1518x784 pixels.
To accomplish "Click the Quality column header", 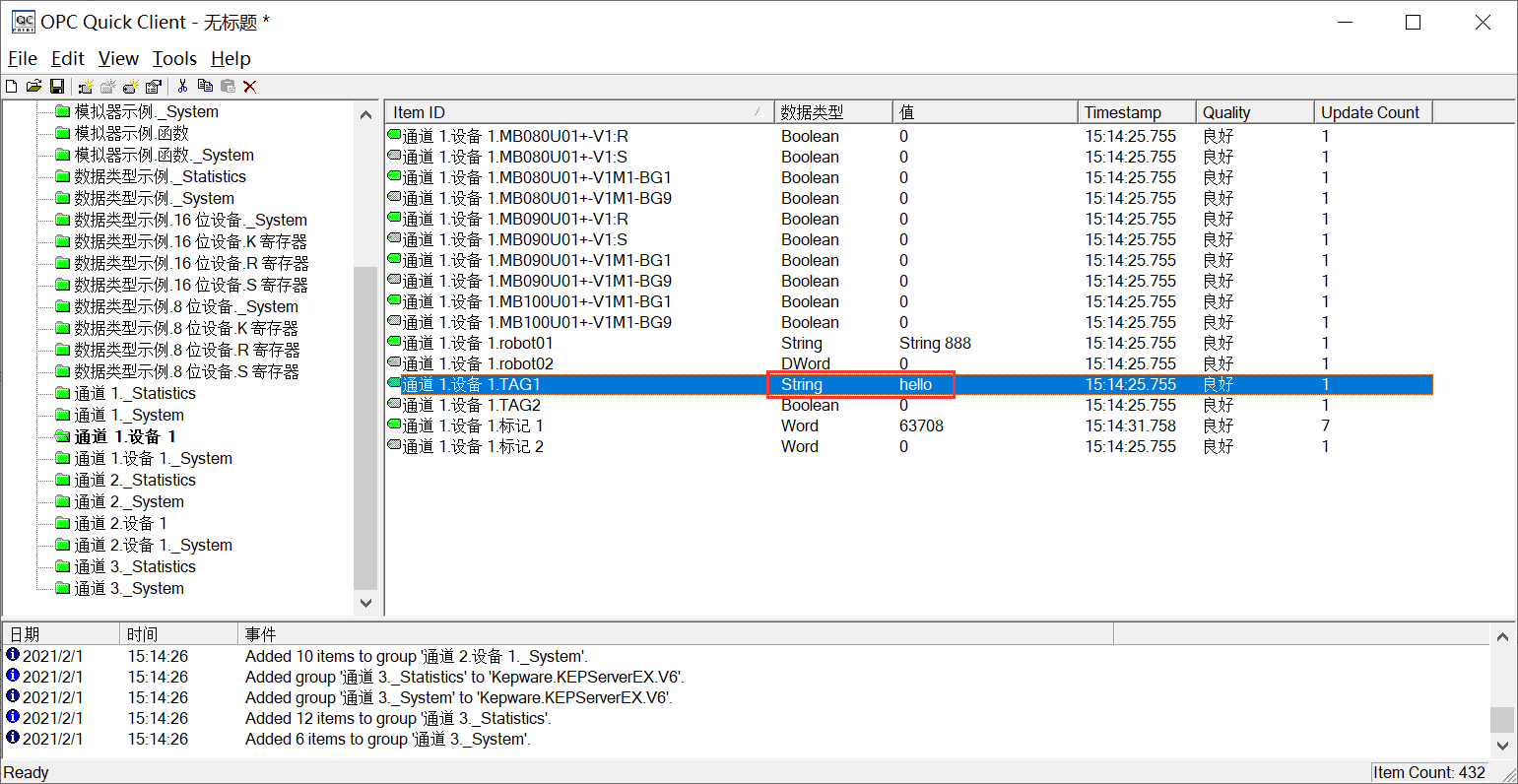I will (x=1255, y=112).
